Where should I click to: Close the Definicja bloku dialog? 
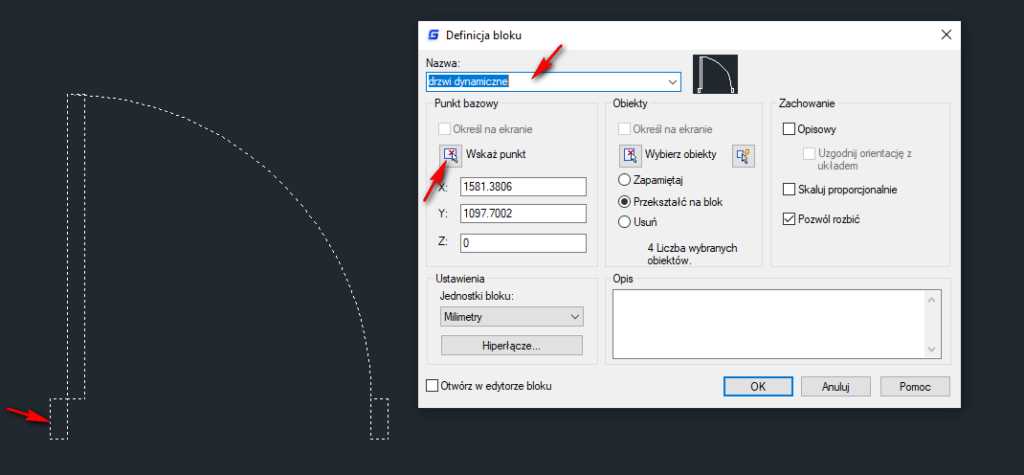[945, 35]
